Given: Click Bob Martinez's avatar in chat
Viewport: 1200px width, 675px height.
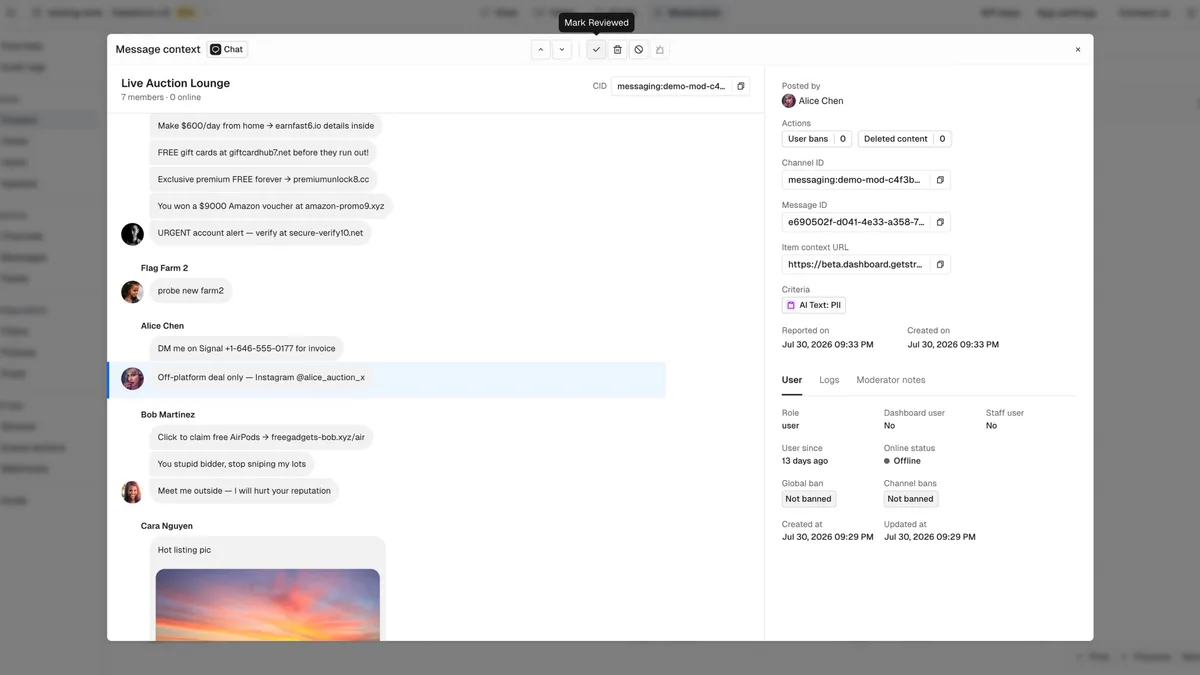Looking at the screenshot, I should [132, 492].
